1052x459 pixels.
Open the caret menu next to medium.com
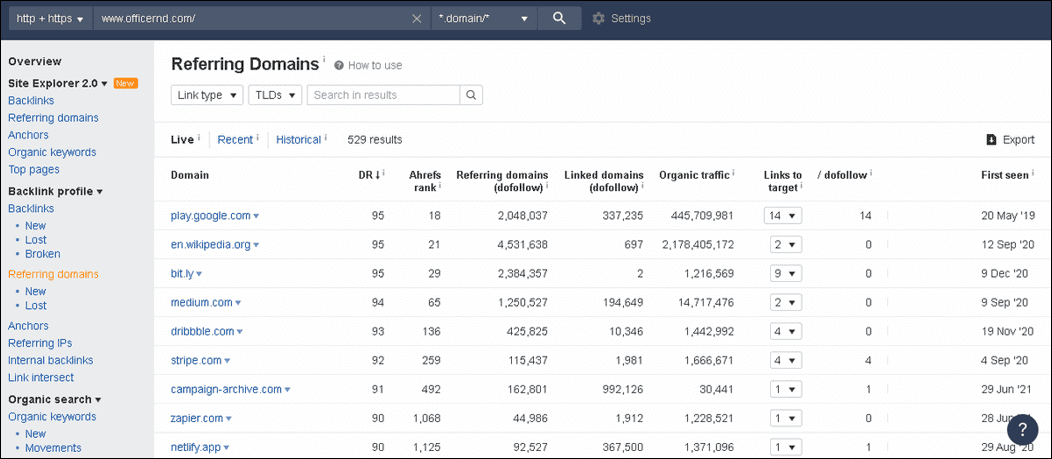(238, 303)
